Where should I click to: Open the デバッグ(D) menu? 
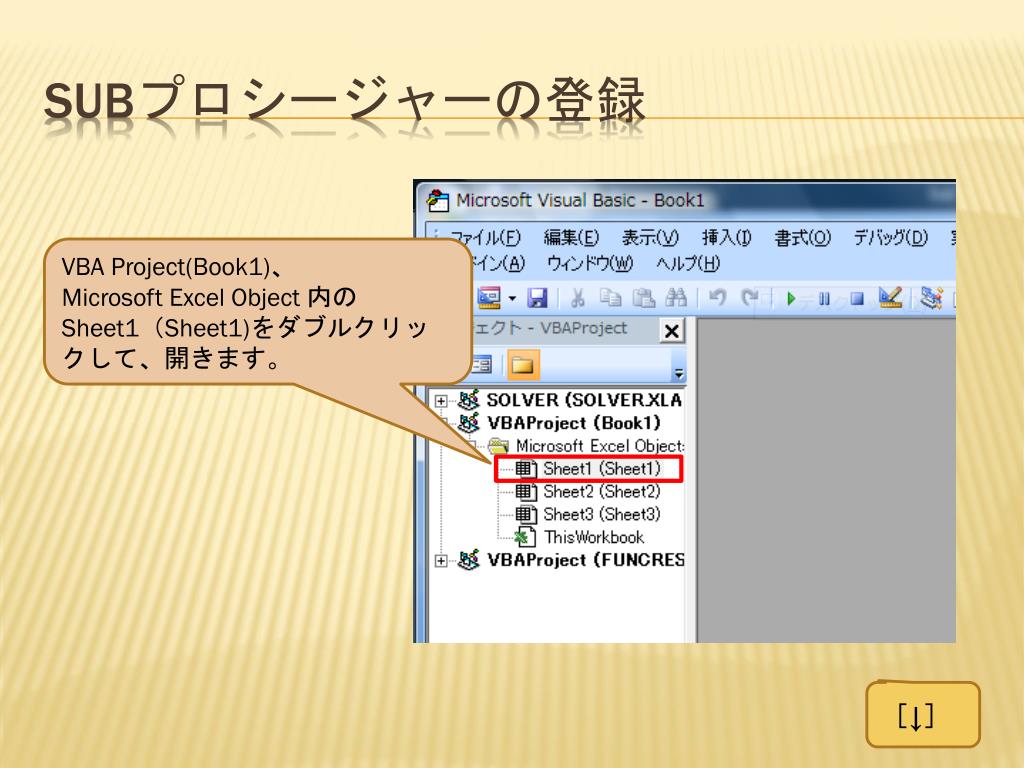[x=891, y=238]
